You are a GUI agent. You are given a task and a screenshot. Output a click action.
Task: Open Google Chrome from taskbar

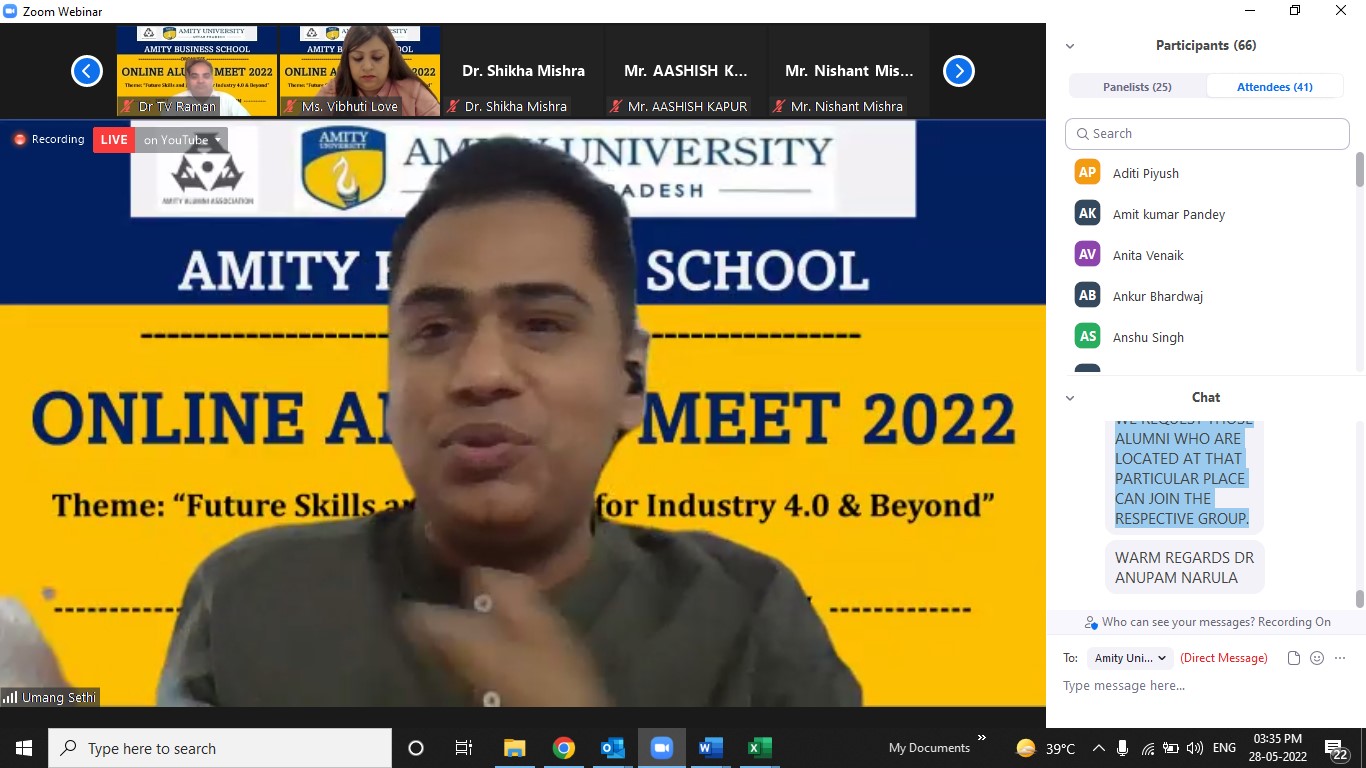563,748
